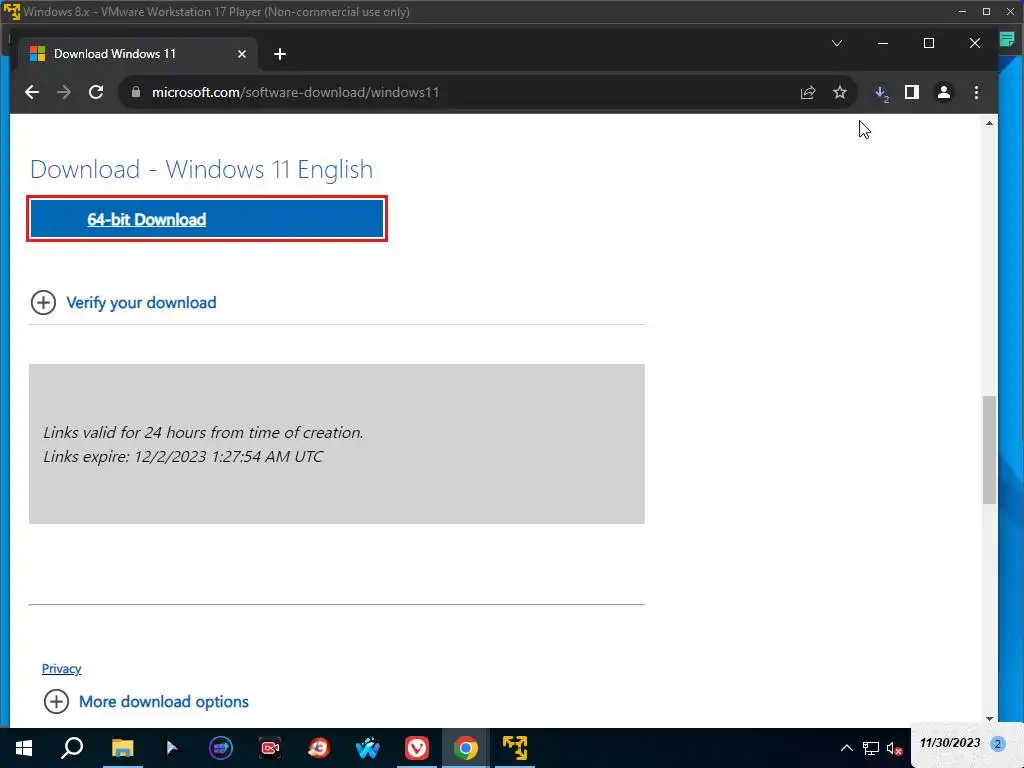The image size is (1024, 768).
Task: Click Download - Windows 11 English heading
Action: (x=201, y=169)
